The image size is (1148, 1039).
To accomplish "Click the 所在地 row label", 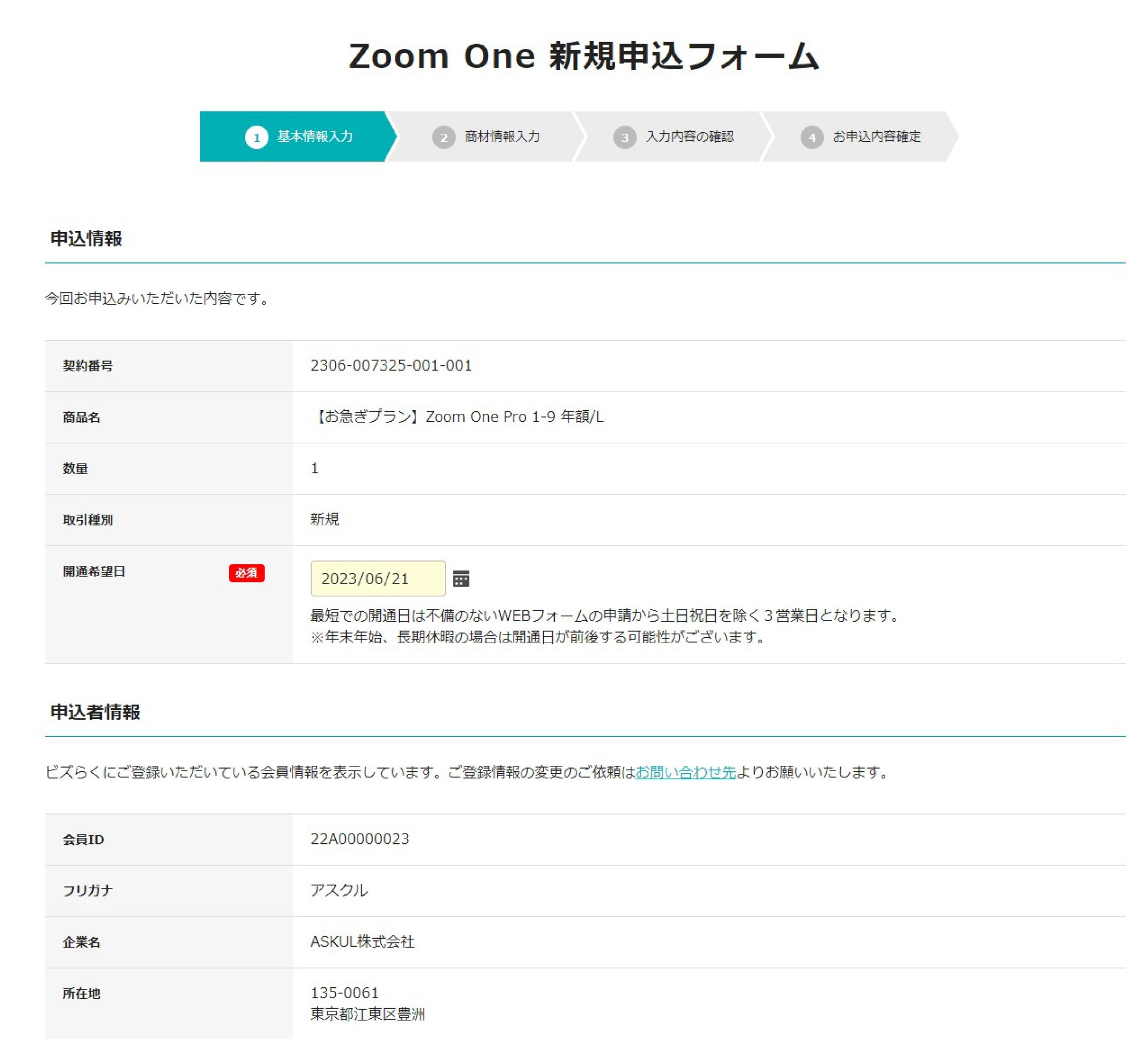I will tap(82, 994).
